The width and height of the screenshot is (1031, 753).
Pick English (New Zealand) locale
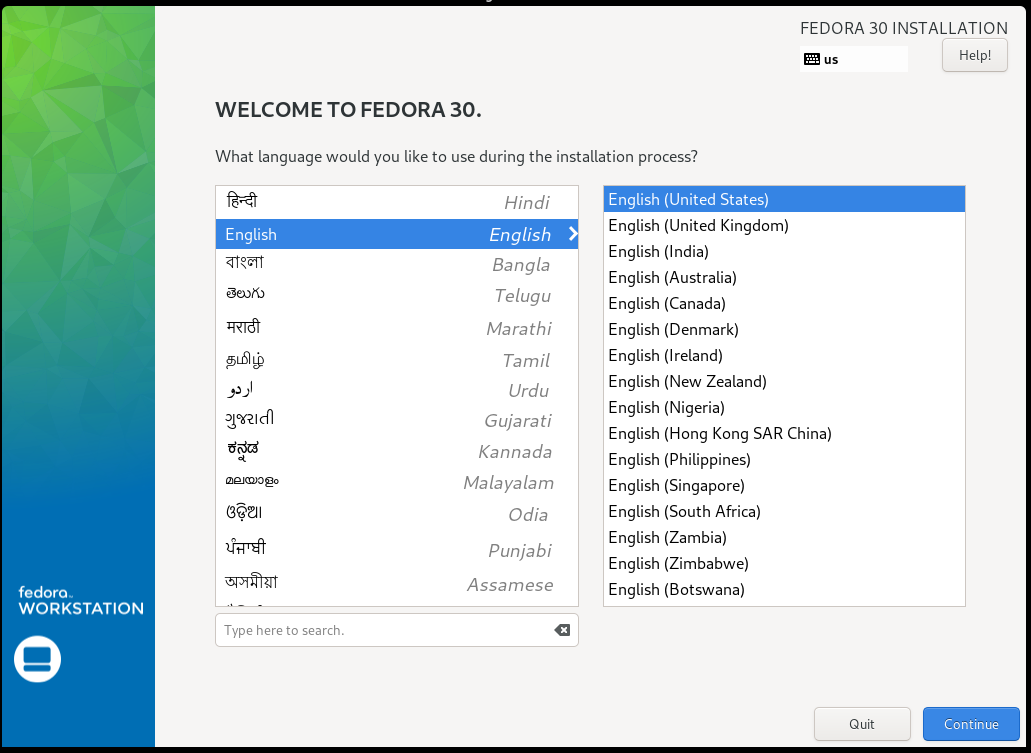pyautogui.click(x=784, y=381)
